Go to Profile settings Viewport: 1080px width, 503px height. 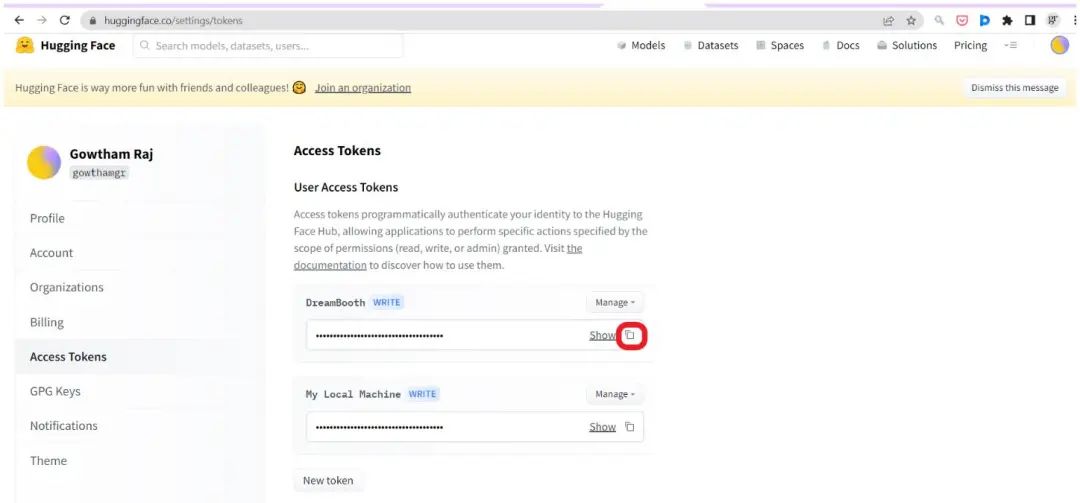[47, 218]
